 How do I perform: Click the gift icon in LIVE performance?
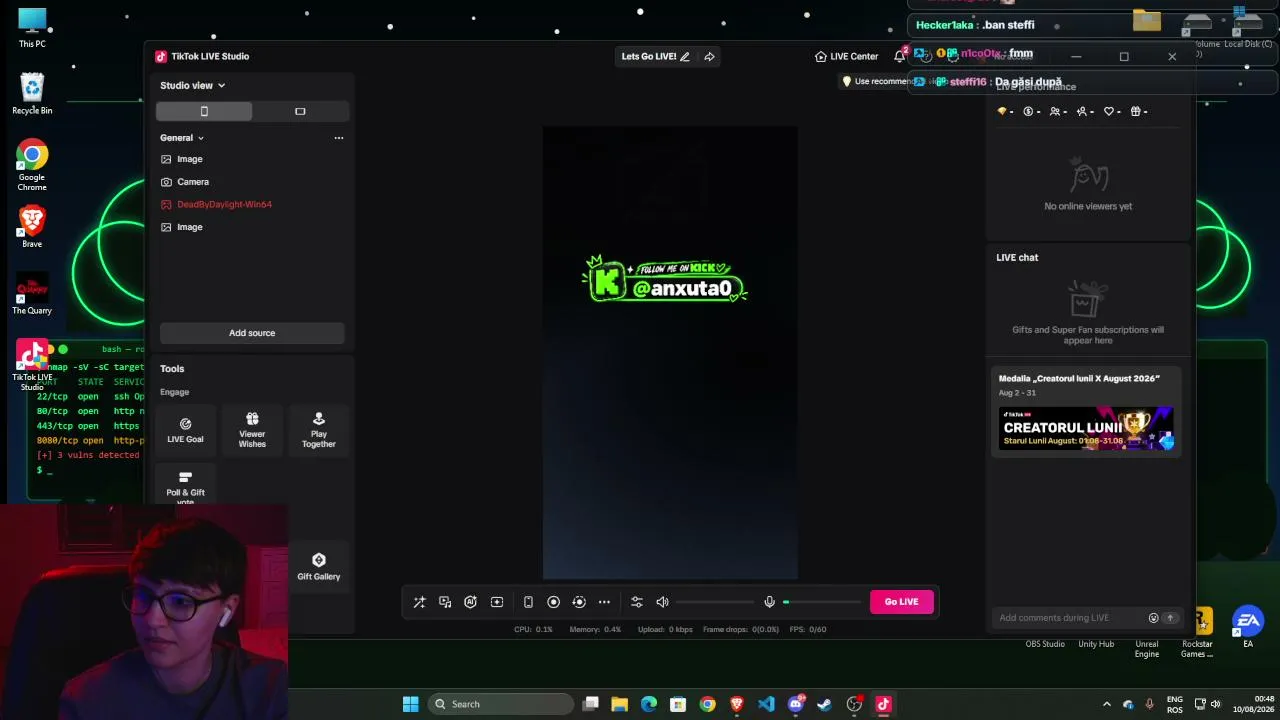click(x=1136, y=111)
